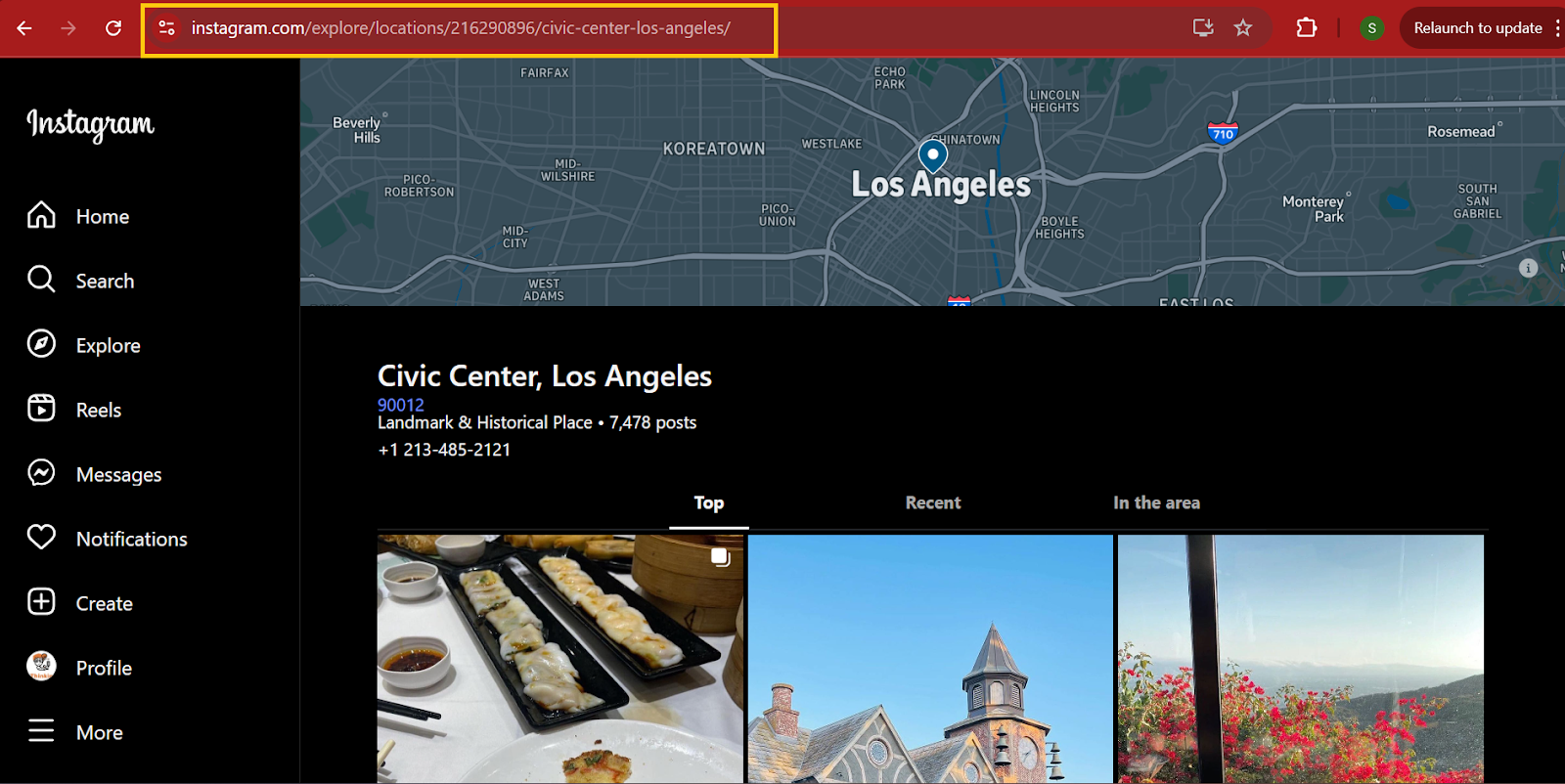Open the Notifications label in the sidebar
The image size is (1565, 784).
point(132,540)
